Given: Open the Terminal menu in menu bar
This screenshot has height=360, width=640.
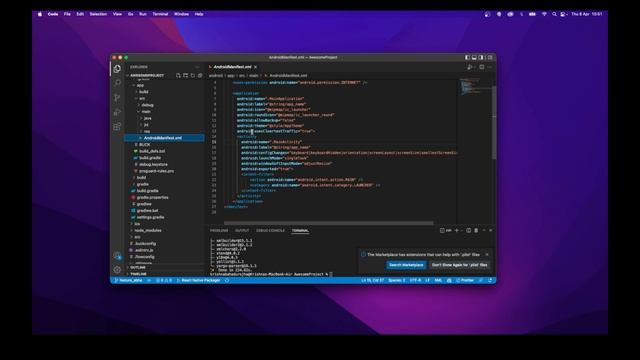Looking at the screenshot, I should coord(160,14).
